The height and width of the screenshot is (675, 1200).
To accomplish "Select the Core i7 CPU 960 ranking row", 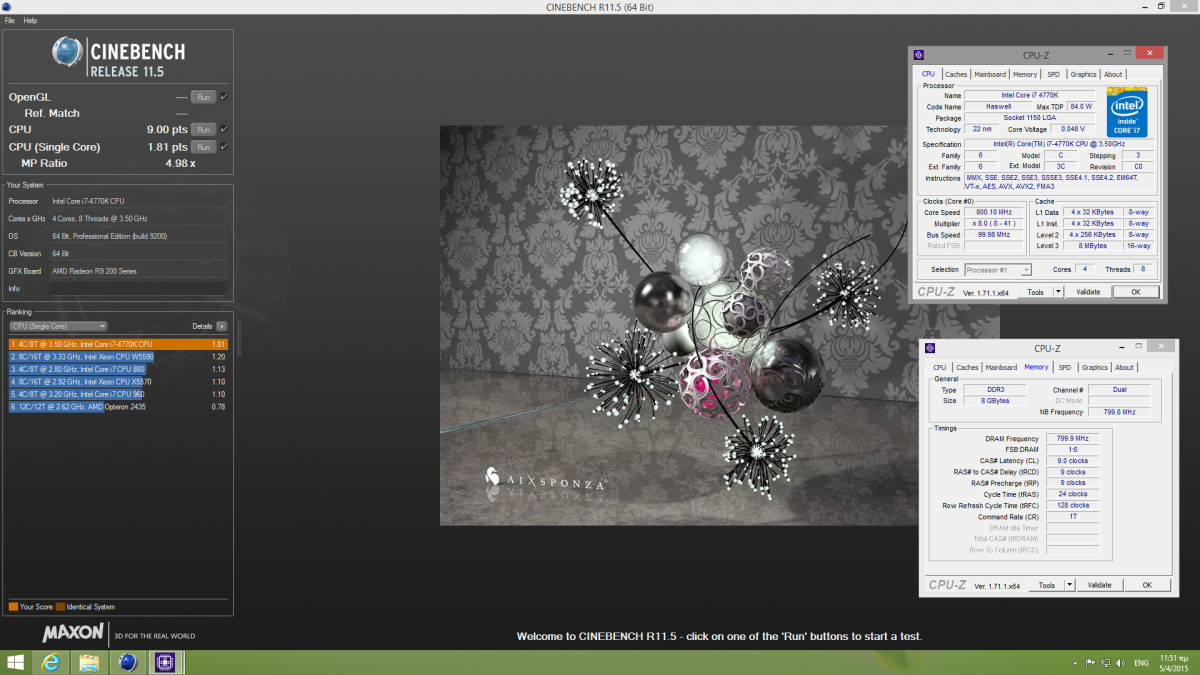I will (x=118, y=394).
